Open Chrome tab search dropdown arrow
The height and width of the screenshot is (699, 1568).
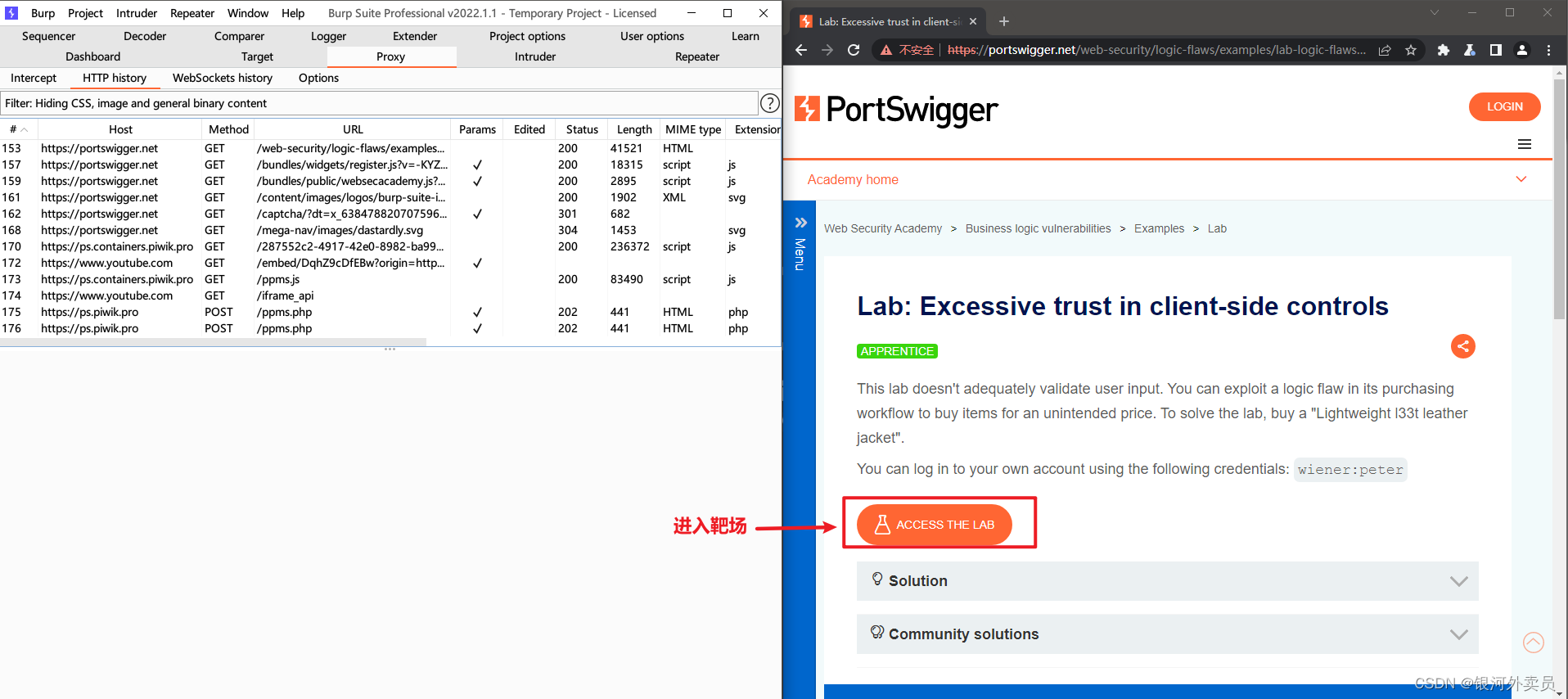coord(1435,12)
